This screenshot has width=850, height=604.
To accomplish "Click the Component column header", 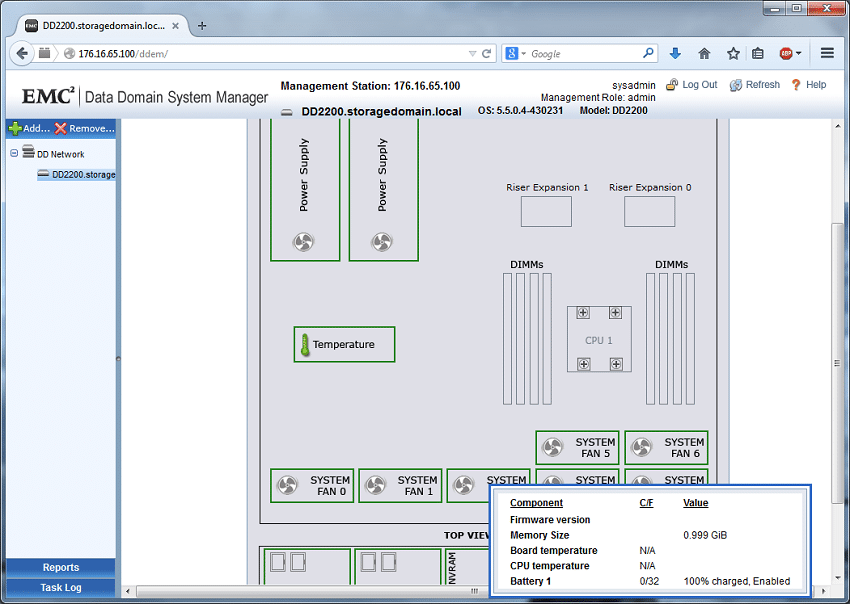I will [x=536, y=503].
